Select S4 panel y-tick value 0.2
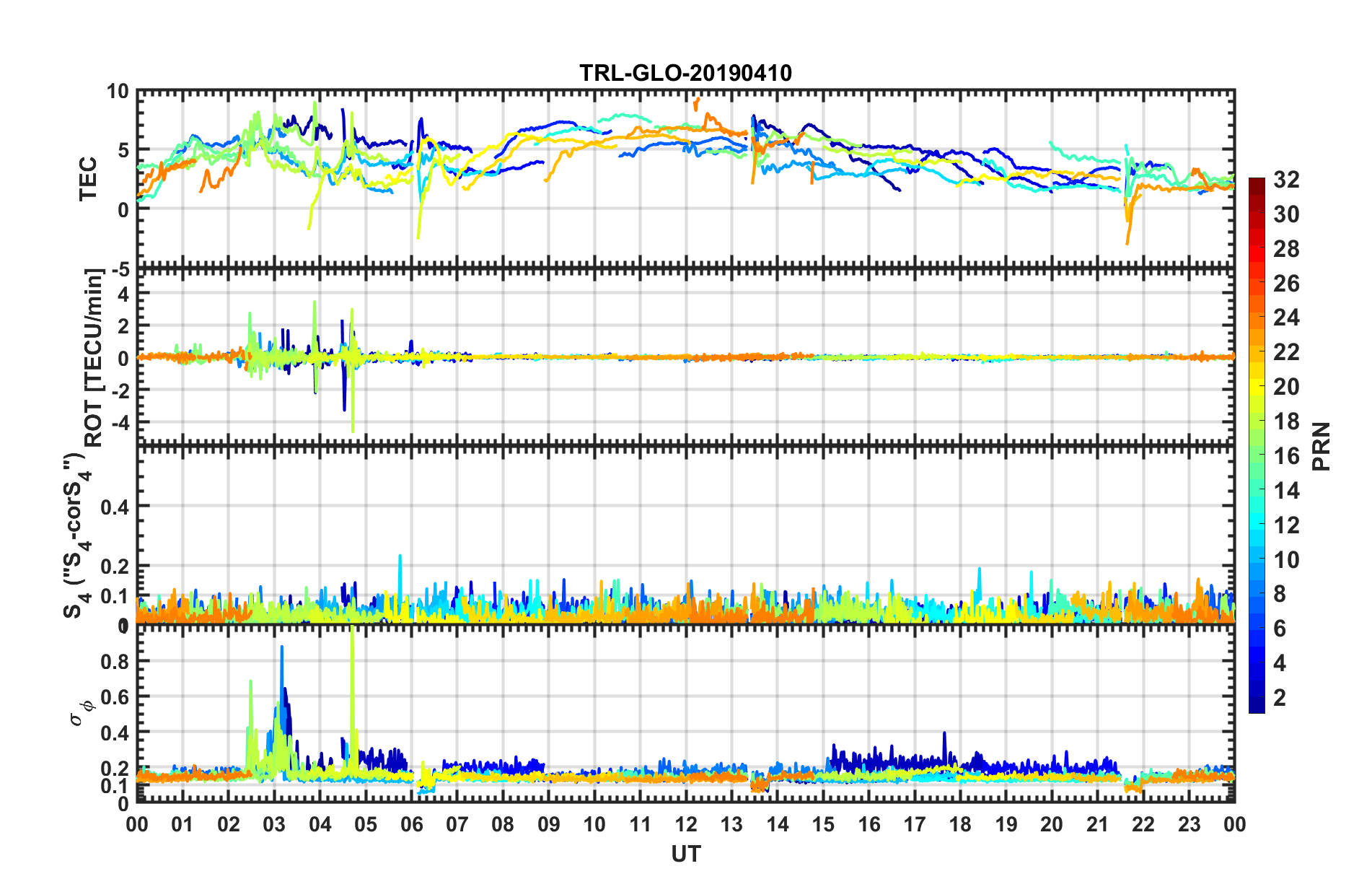 click(115, 567)
